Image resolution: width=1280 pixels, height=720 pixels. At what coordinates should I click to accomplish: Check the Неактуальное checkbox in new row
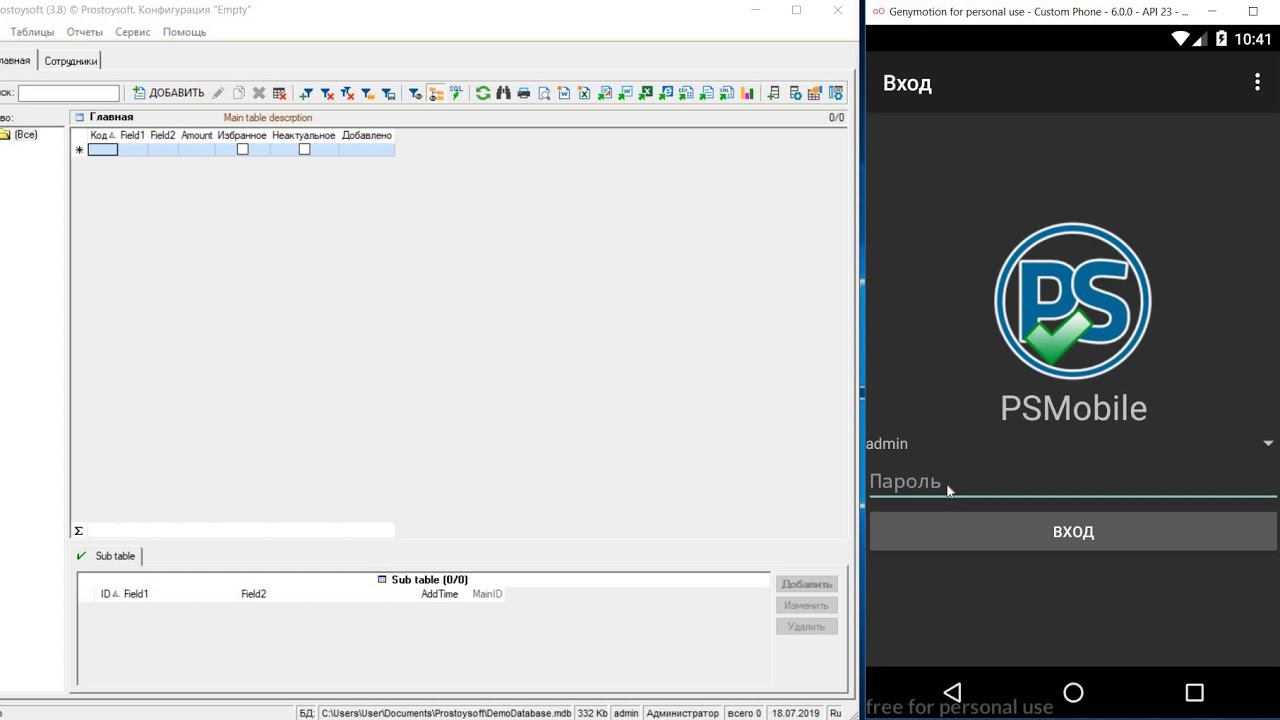[304, 149]
